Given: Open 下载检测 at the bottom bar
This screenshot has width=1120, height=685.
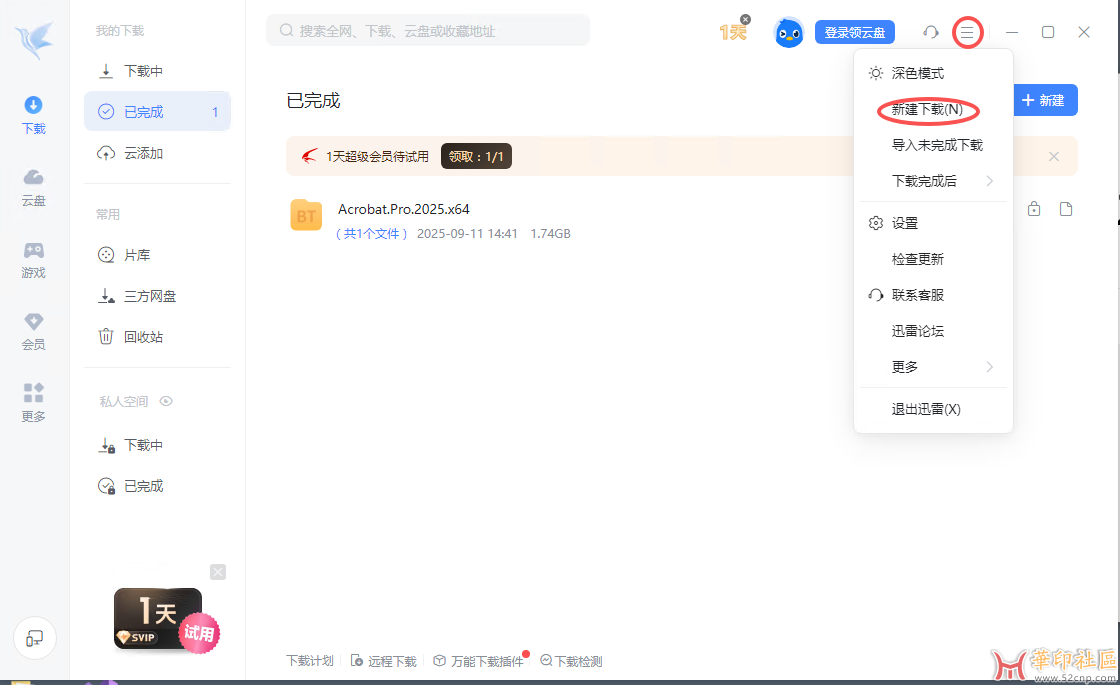Looking at the screenshot, I should (571, 661).
